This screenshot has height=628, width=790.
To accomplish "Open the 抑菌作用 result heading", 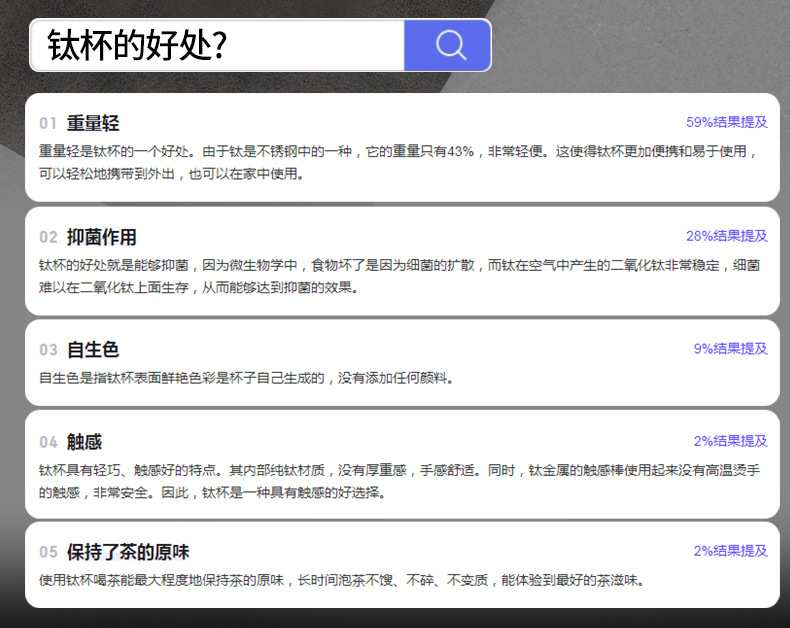I will (102, 237).
